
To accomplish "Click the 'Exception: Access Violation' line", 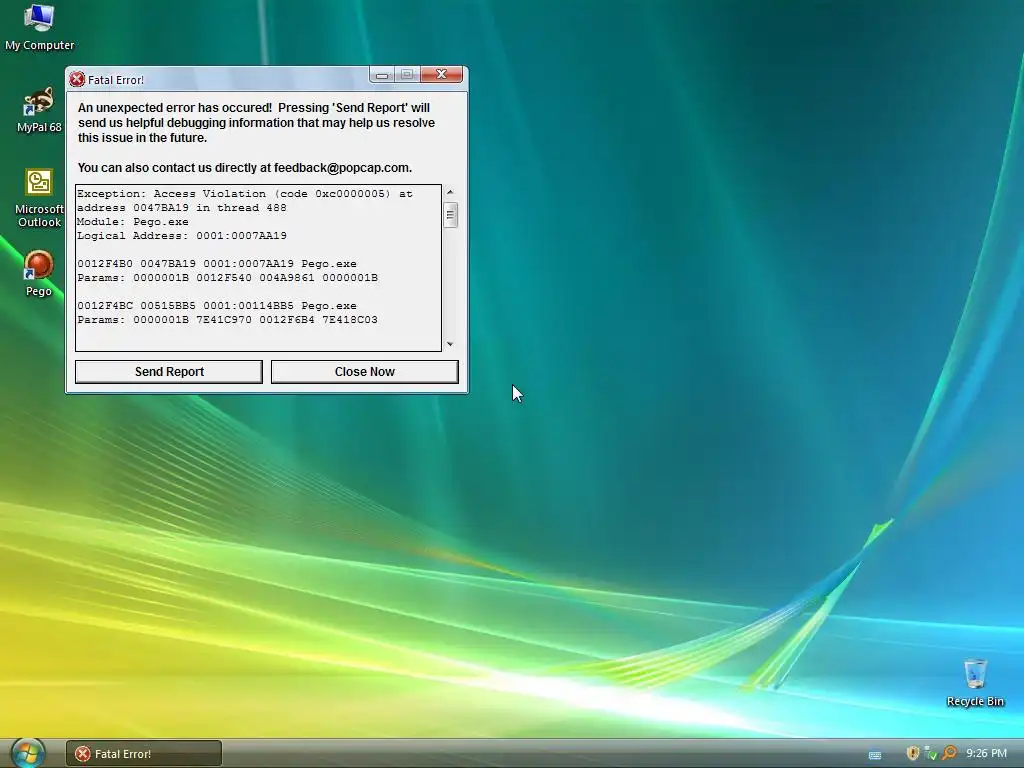I will (245, 194).
